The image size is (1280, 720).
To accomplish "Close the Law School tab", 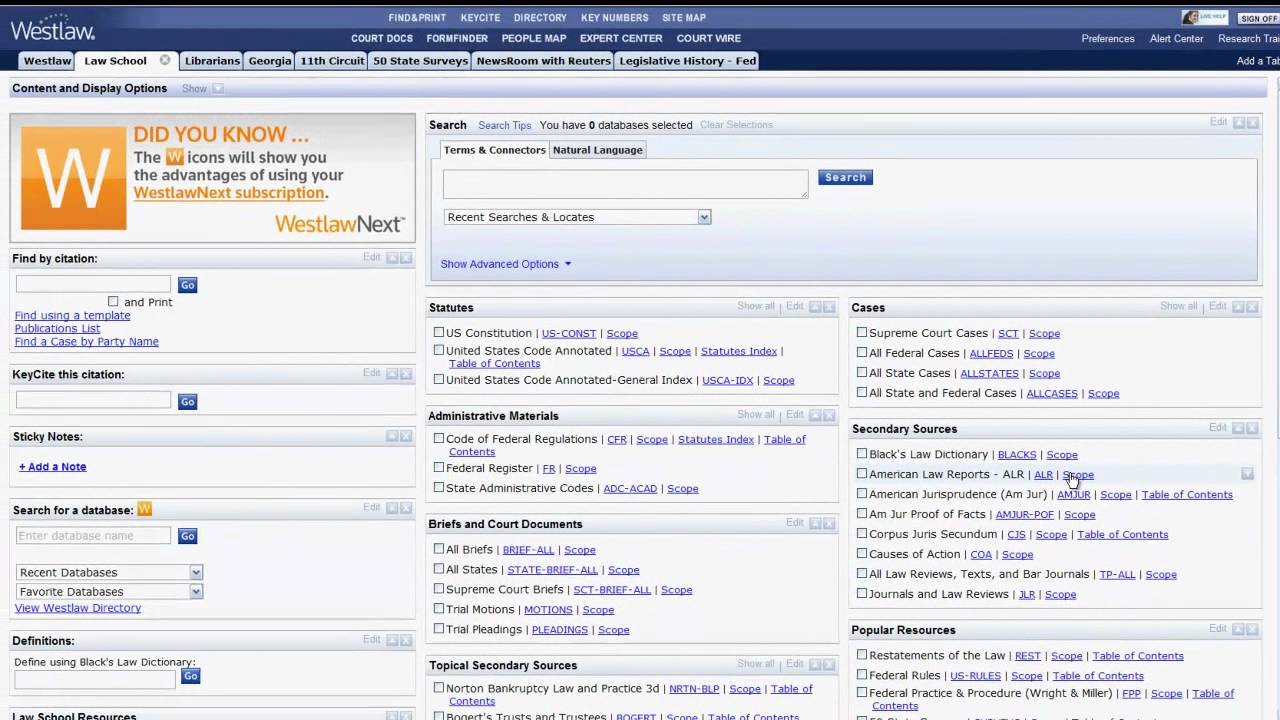I will tap(165, 60).
